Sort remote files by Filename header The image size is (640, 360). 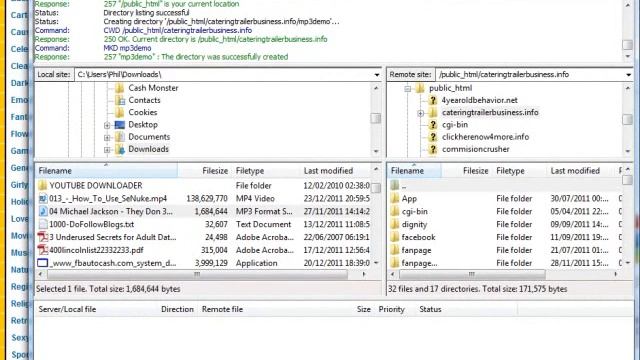(x=414, y=171)
